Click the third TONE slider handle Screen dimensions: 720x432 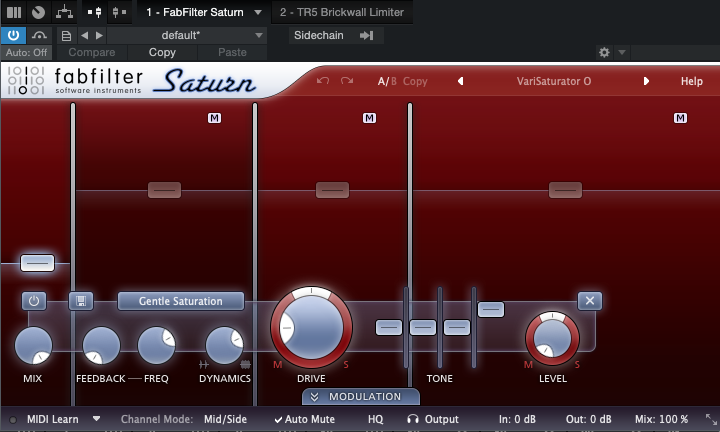tap(457, 327)
